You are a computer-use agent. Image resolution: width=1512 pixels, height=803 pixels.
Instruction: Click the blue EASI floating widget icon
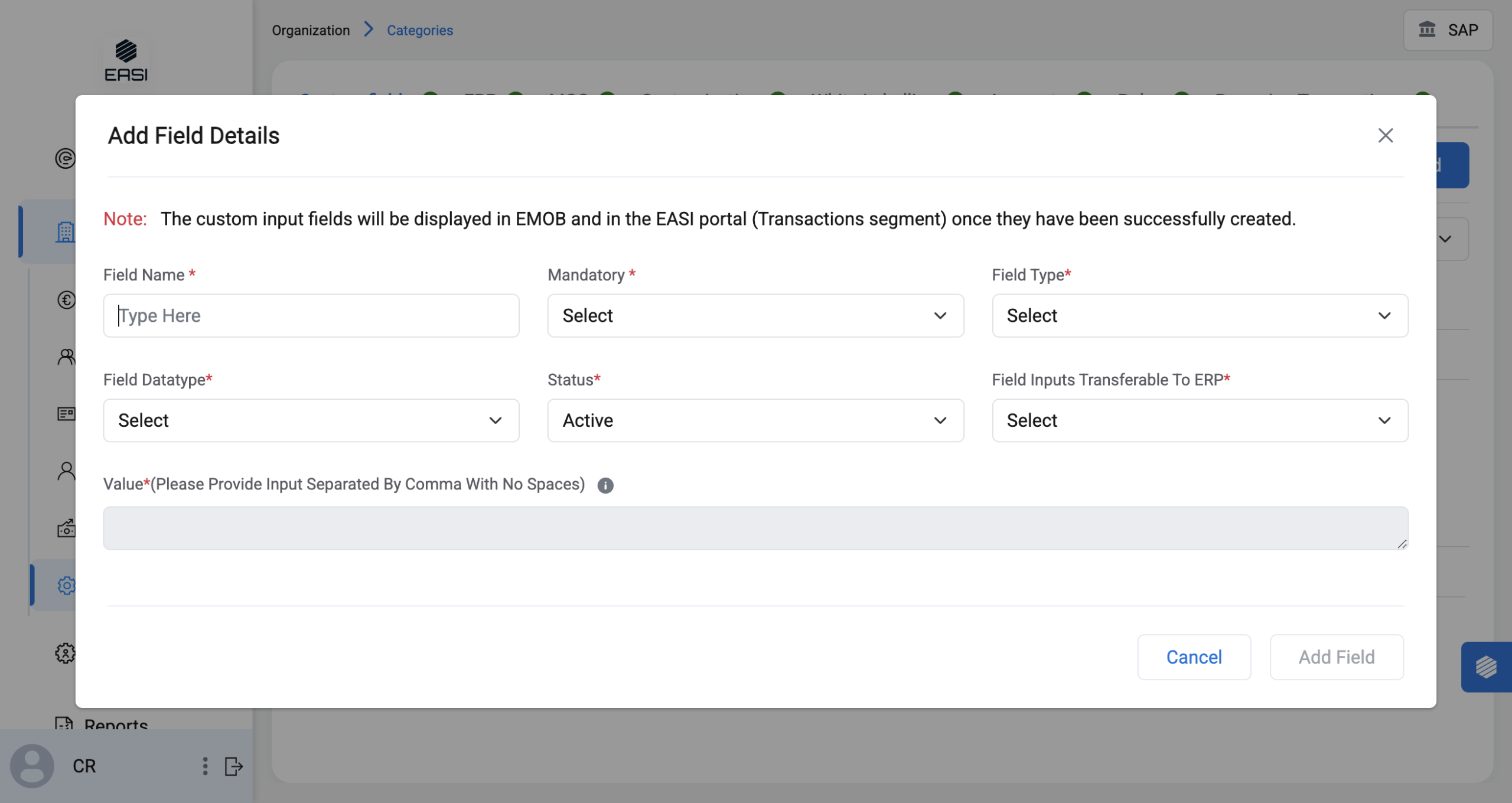[1485, 667]
